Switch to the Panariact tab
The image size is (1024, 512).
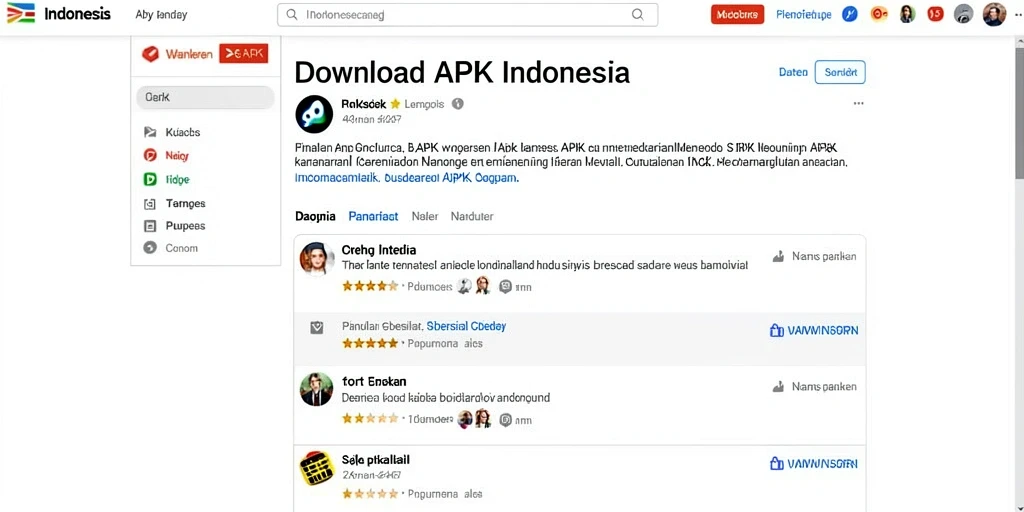click(374, 216)
